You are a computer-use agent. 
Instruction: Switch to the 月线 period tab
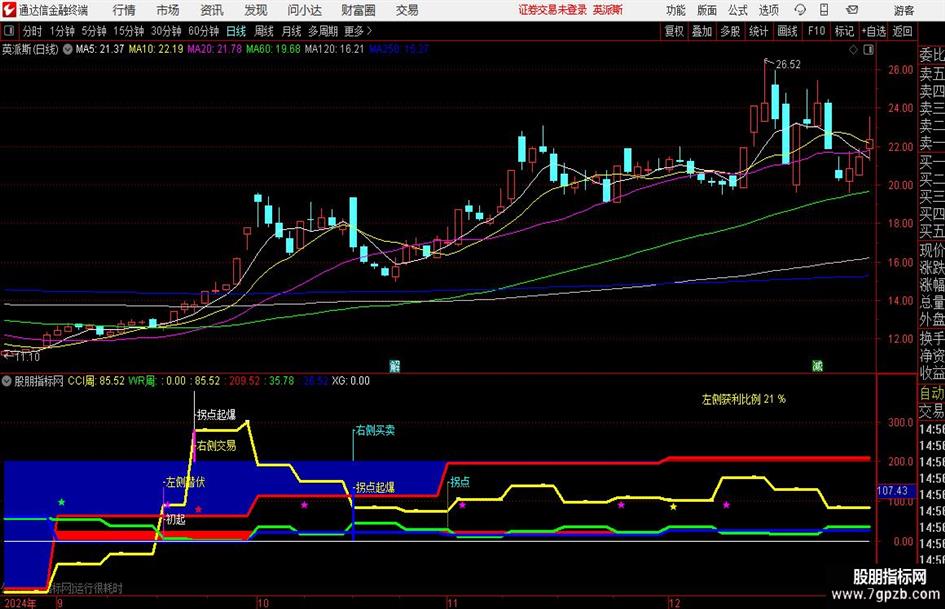coord(291,31)
